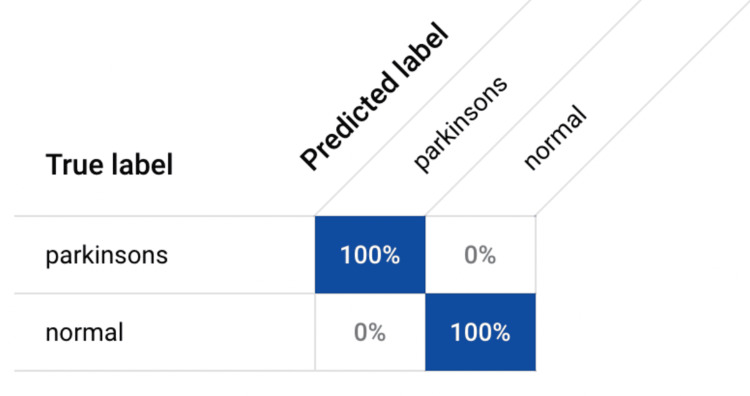750x396 pixels.
Task: Select the 'parkinsons' true label row name
Action: tap(107, 255)
